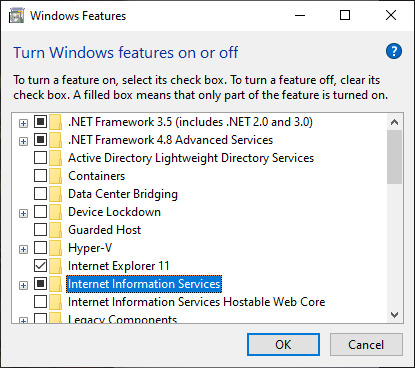Click folder icon beside .NET Framework 4.8
415x368 pixels.
[x=55, y=140]
